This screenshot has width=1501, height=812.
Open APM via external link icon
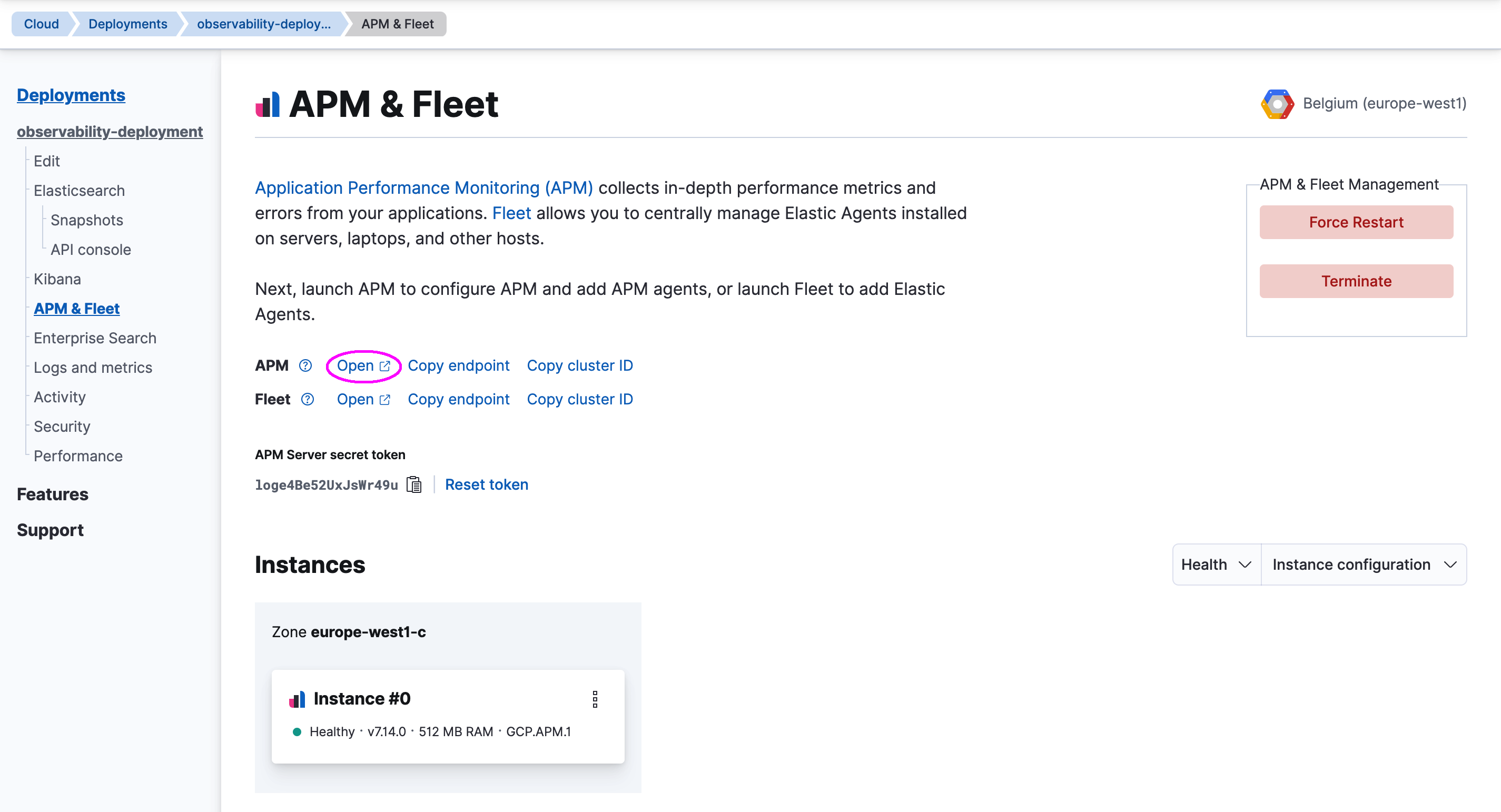pyautogui.click(x=384, y=366)
